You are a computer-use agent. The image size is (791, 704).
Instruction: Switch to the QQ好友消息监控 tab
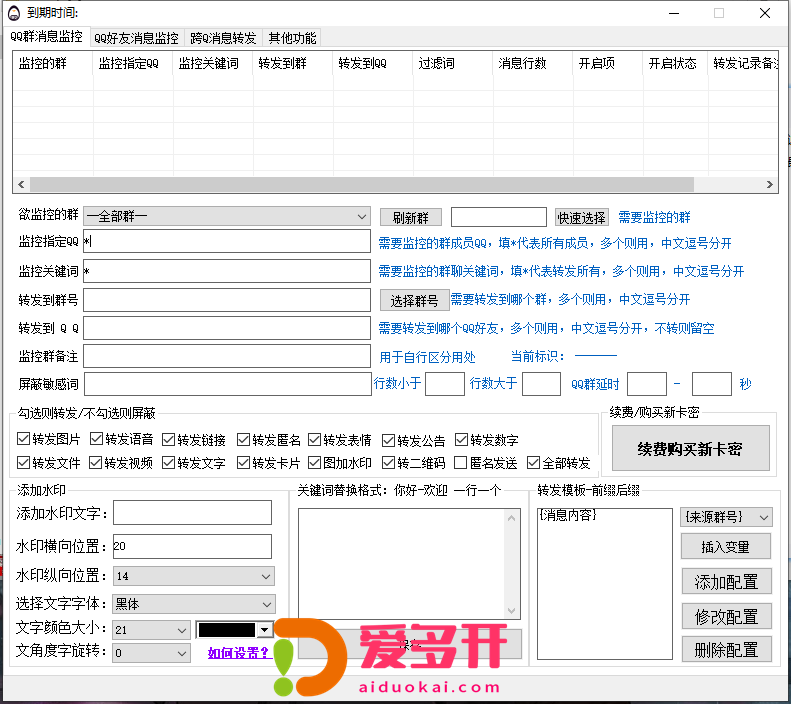tap(136, 38)
